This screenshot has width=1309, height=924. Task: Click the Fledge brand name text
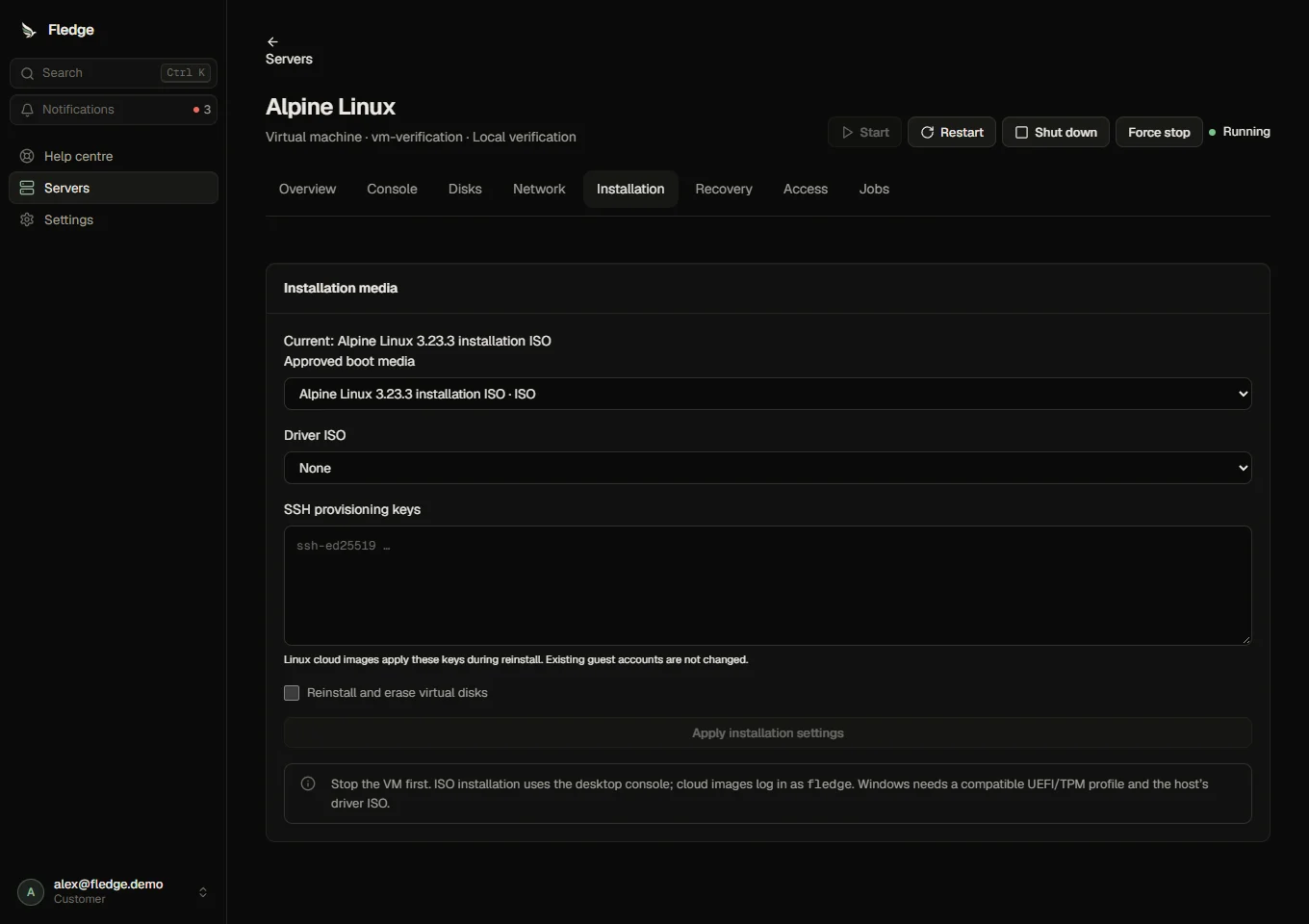coord(71,30)
